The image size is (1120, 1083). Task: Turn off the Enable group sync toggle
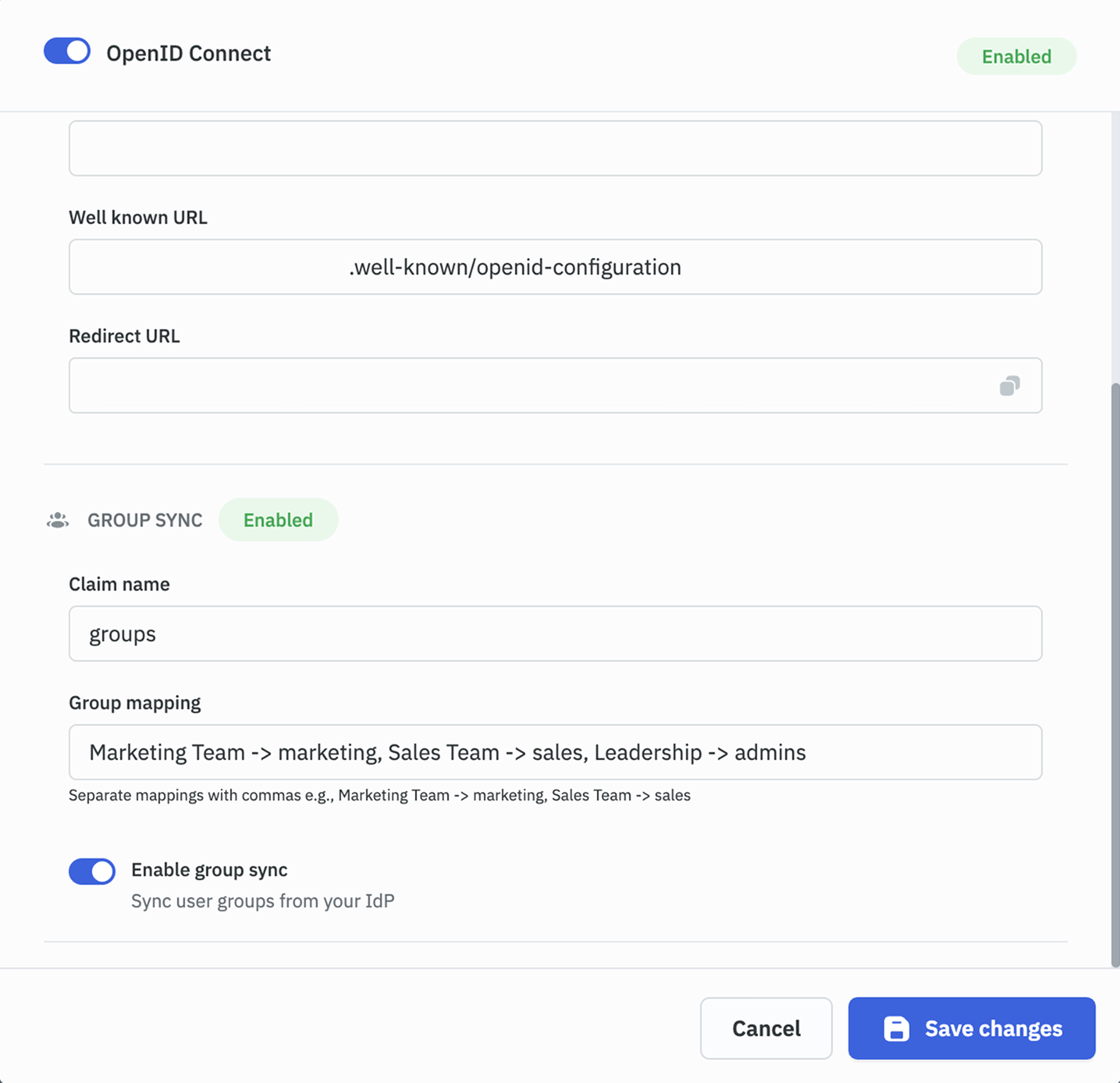pos(91,871)
